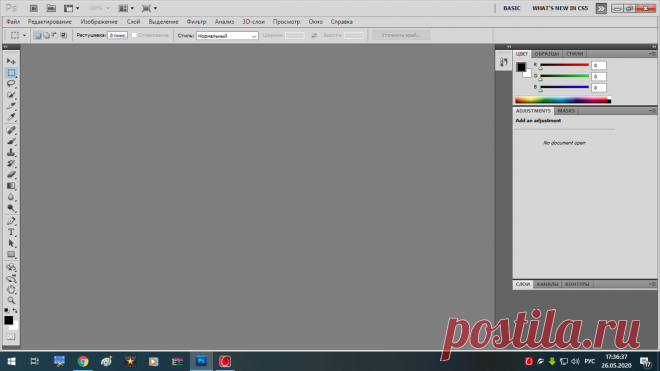This screenshot has width=660, height=371.
Task: Open the Adjustments panel options menu
Action: coord(652,111)
